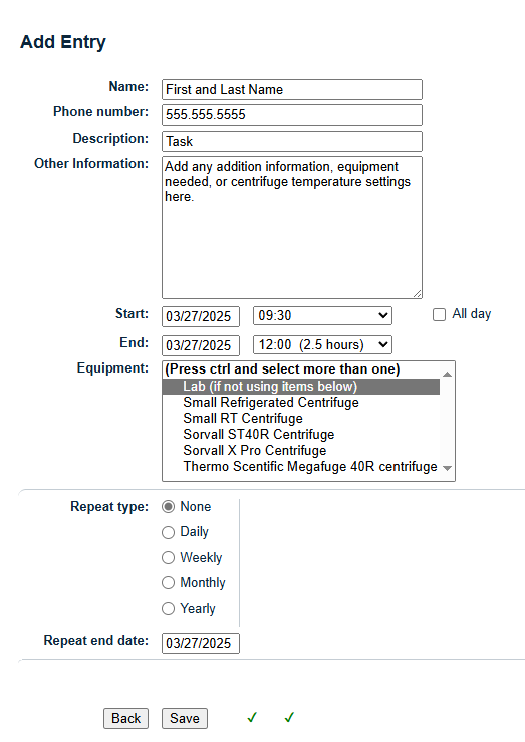This screenshot has width=525, height=742.
Task: Click the Name input field
Action: (292, 89)
